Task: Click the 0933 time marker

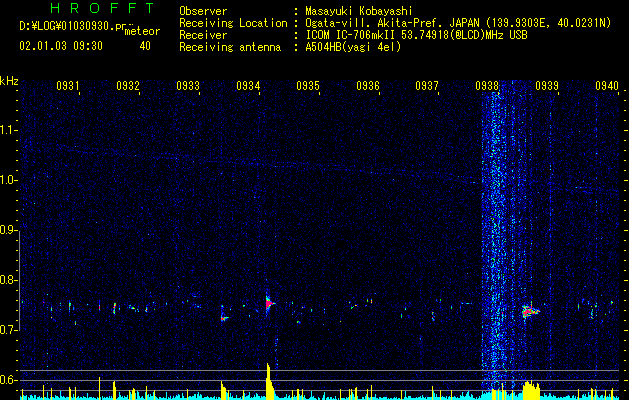Action: point(188,85)
